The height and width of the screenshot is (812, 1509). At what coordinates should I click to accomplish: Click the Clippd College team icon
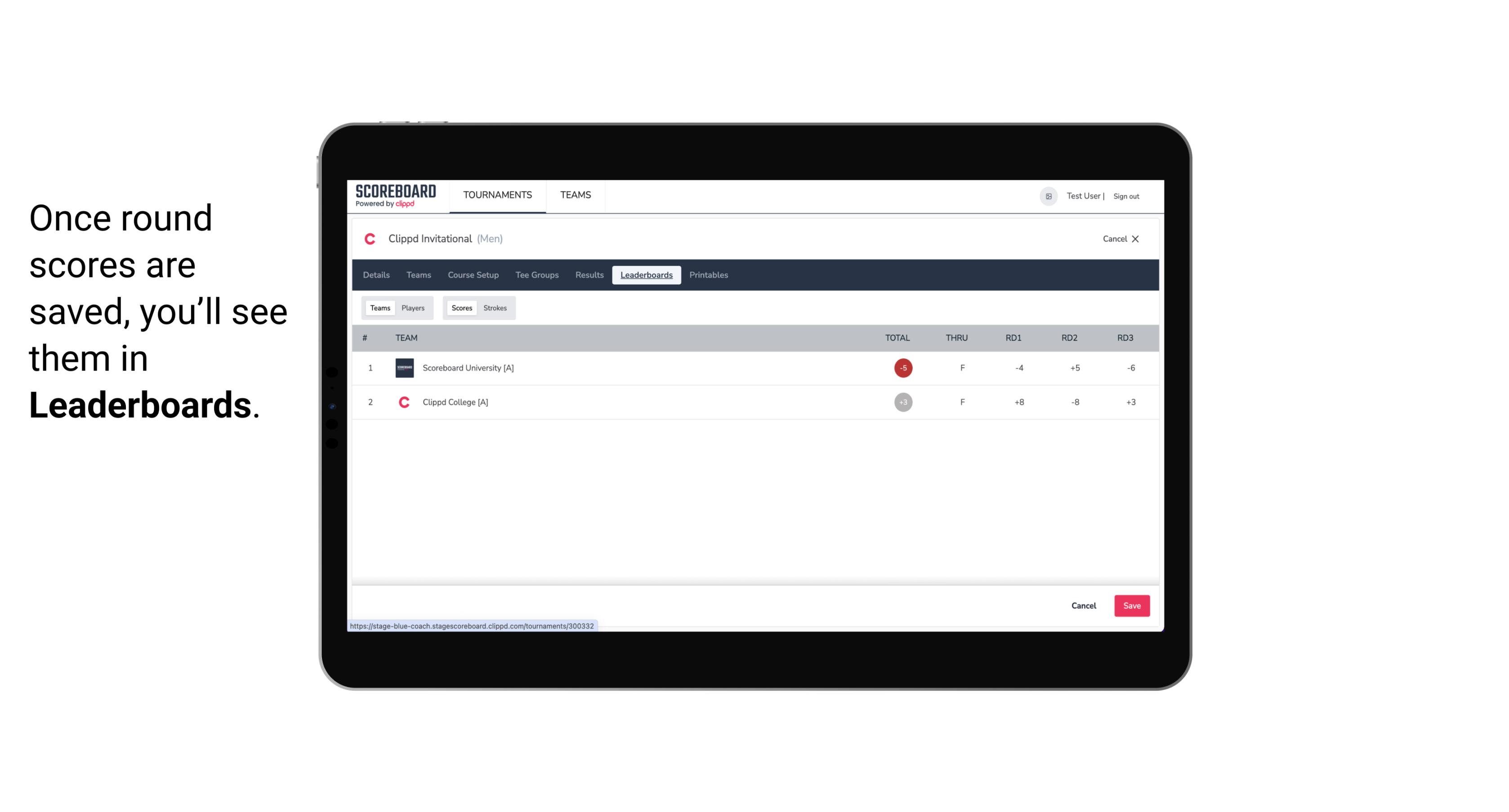(403, 402)
